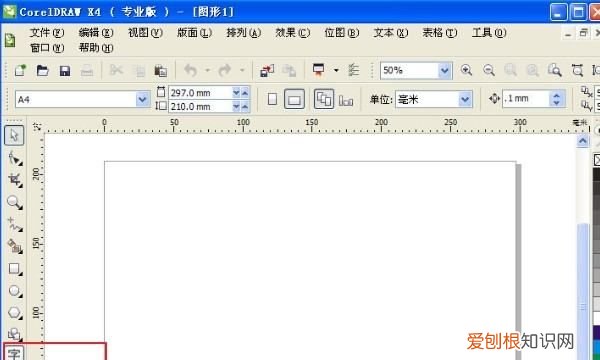Click the Open folder icon
The height and width of the screenshot is (360, 600).
pos(42,70)
